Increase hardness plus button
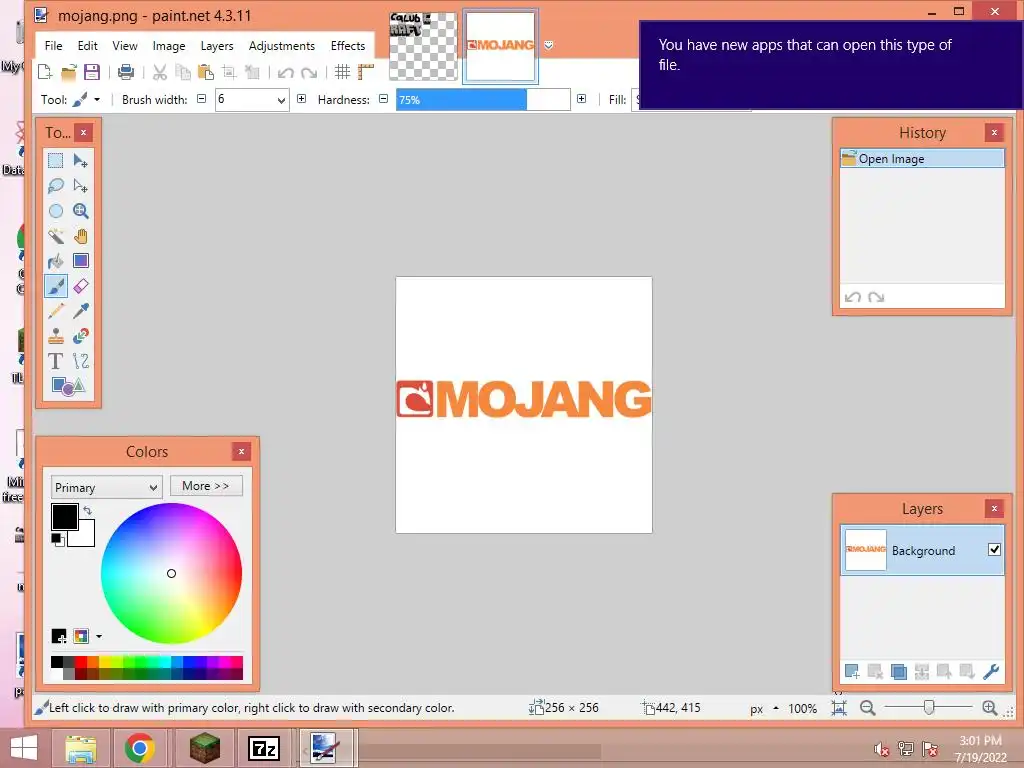The width and height of the screenshot is (1024, 768). [x=581, y=99]
